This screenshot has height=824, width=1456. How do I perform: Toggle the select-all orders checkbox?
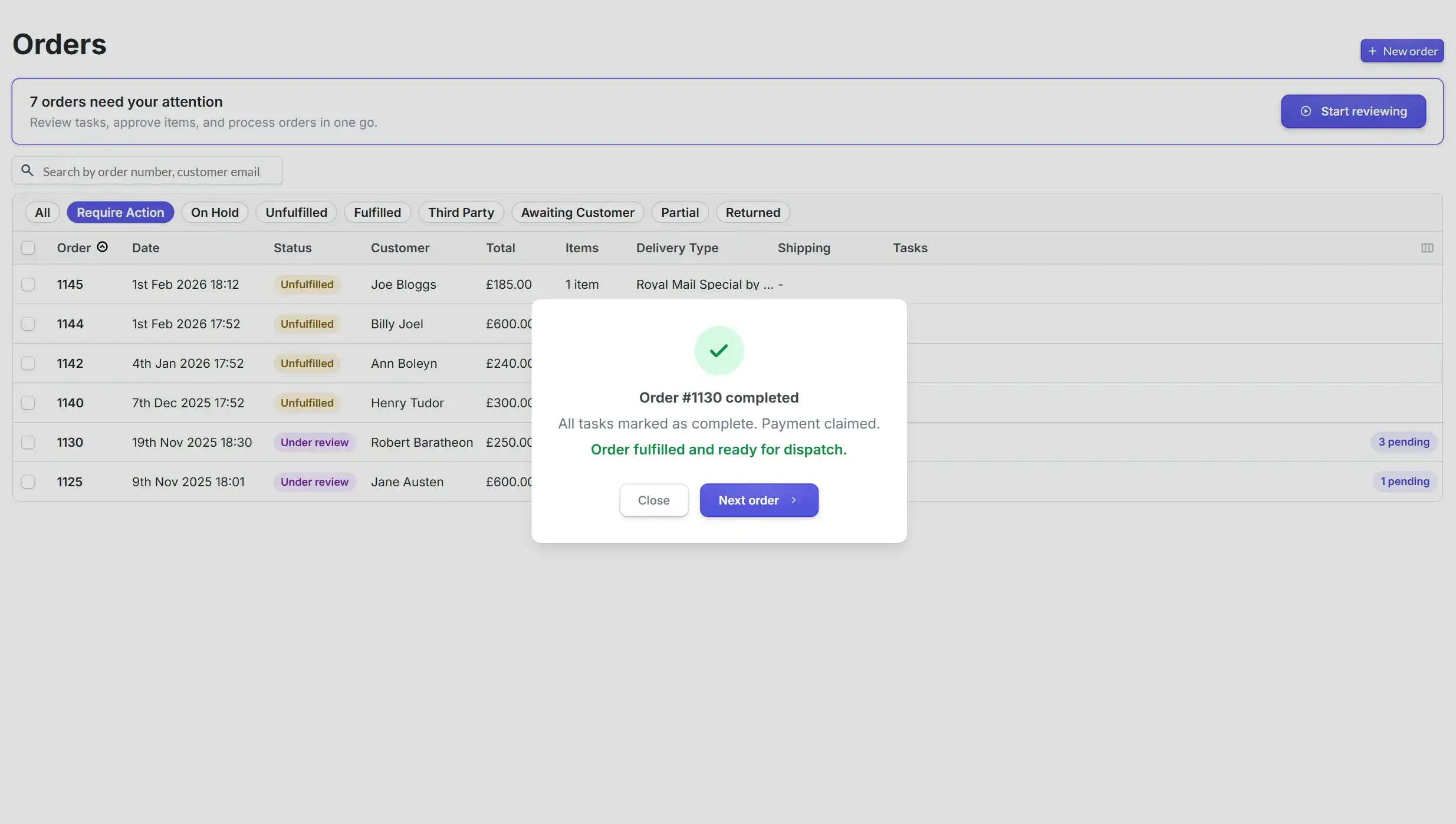point(28,248)
